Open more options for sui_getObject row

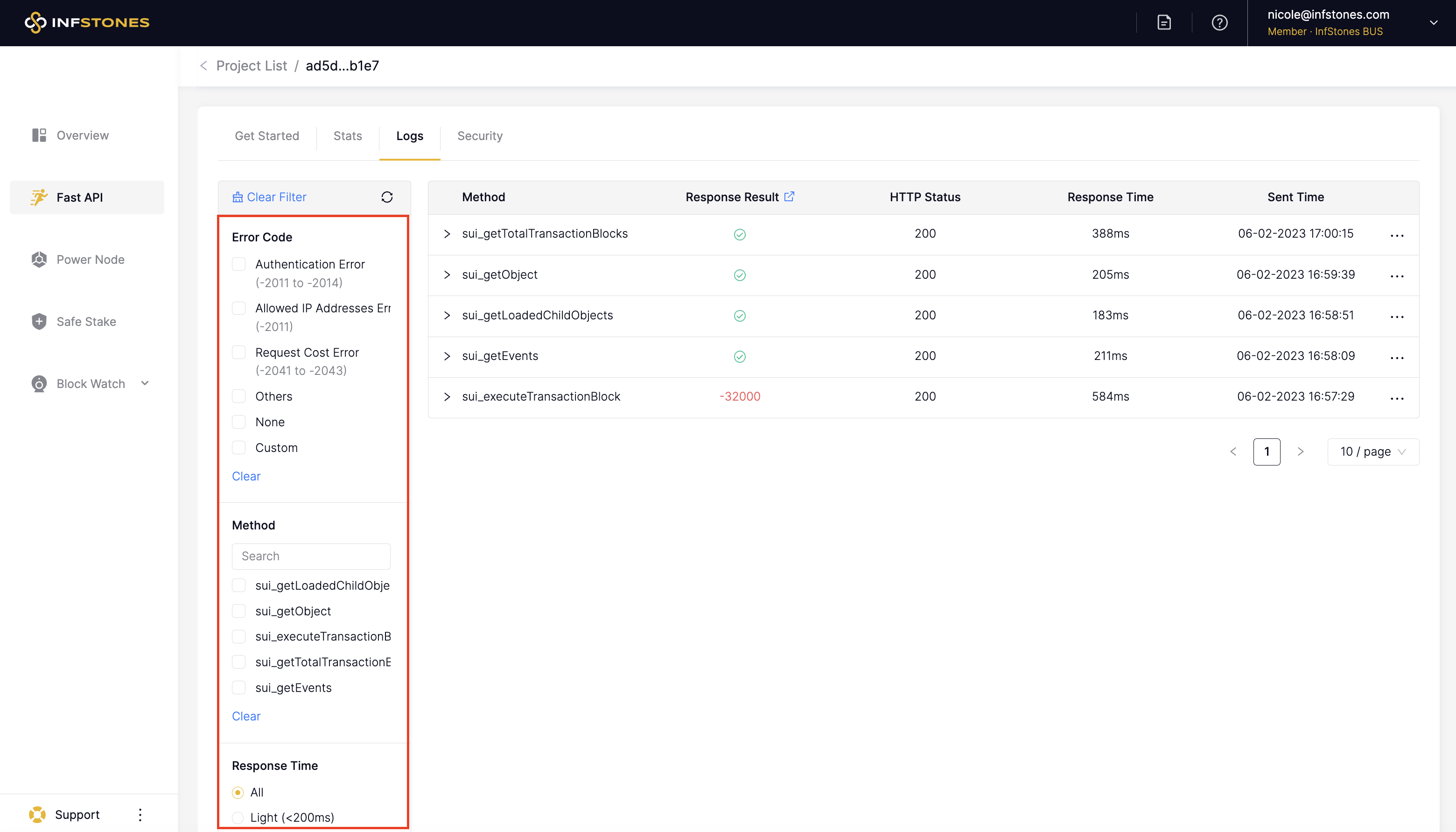1397,275
